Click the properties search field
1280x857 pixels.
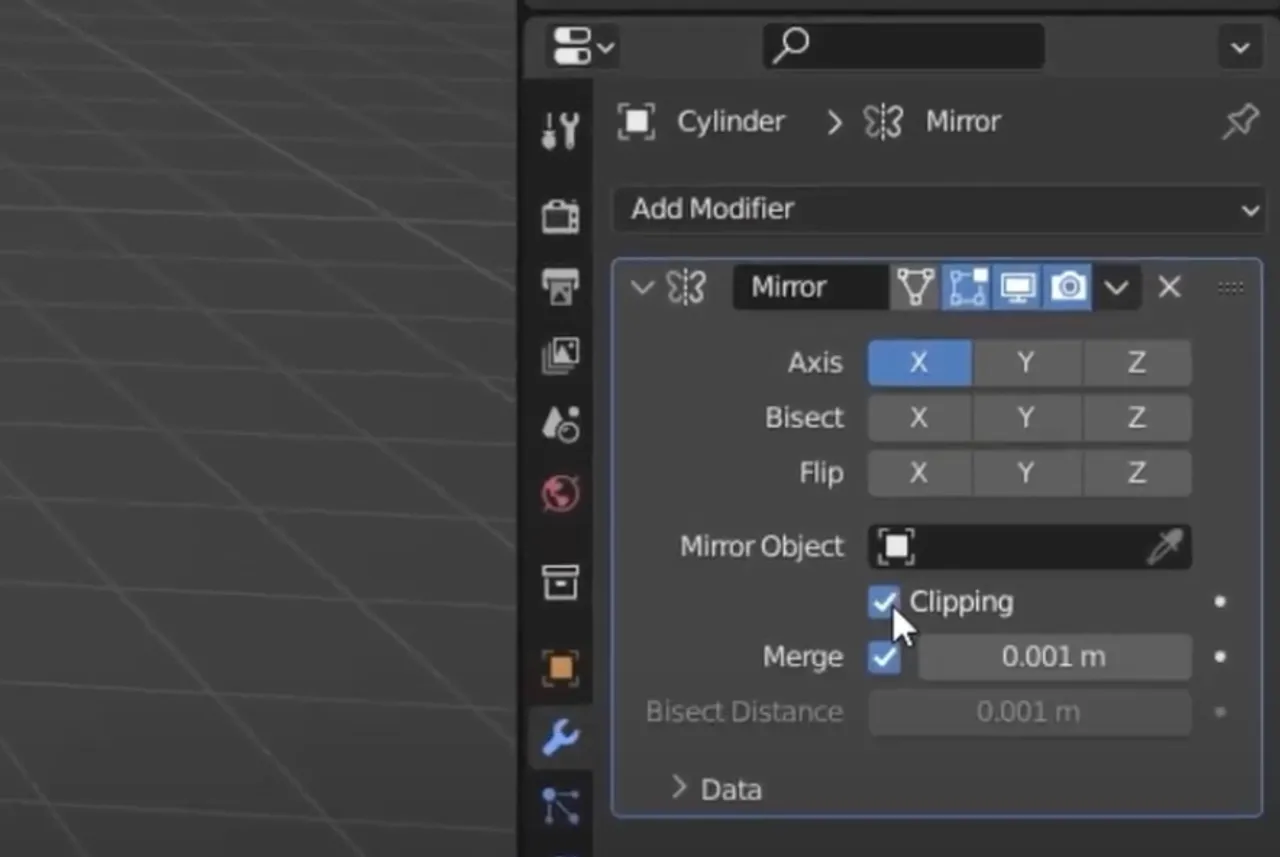point(902,46)
